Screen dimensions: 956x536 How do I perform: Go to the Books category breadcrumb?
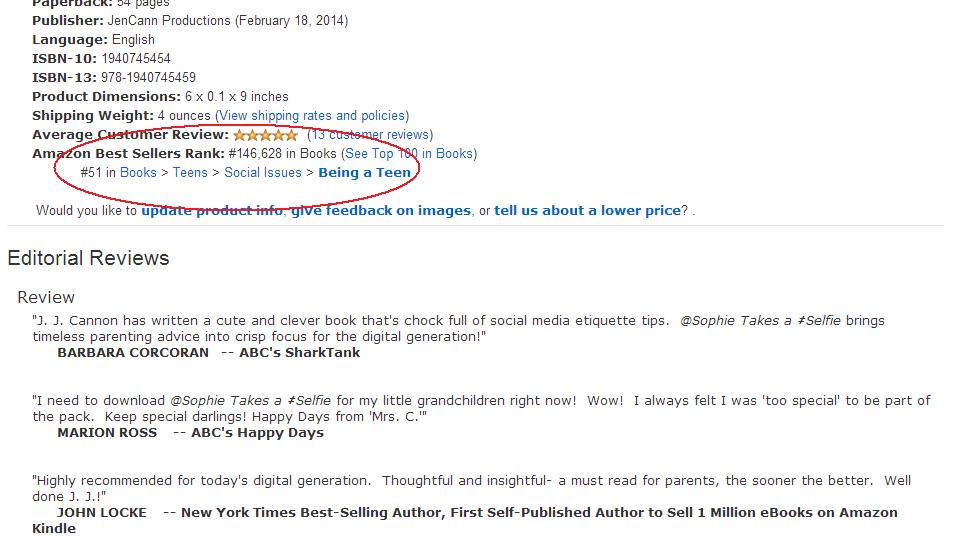138,173
